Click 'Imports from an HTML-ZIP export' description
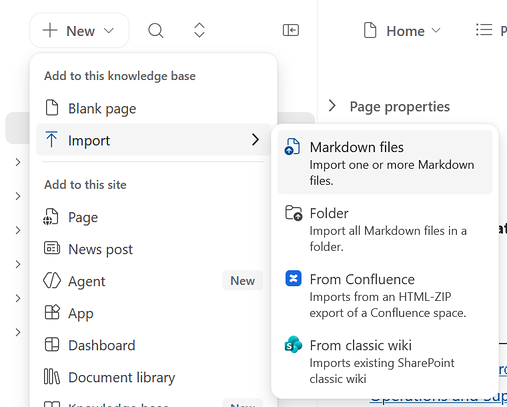507x407 pixels. tap(388, 305)
